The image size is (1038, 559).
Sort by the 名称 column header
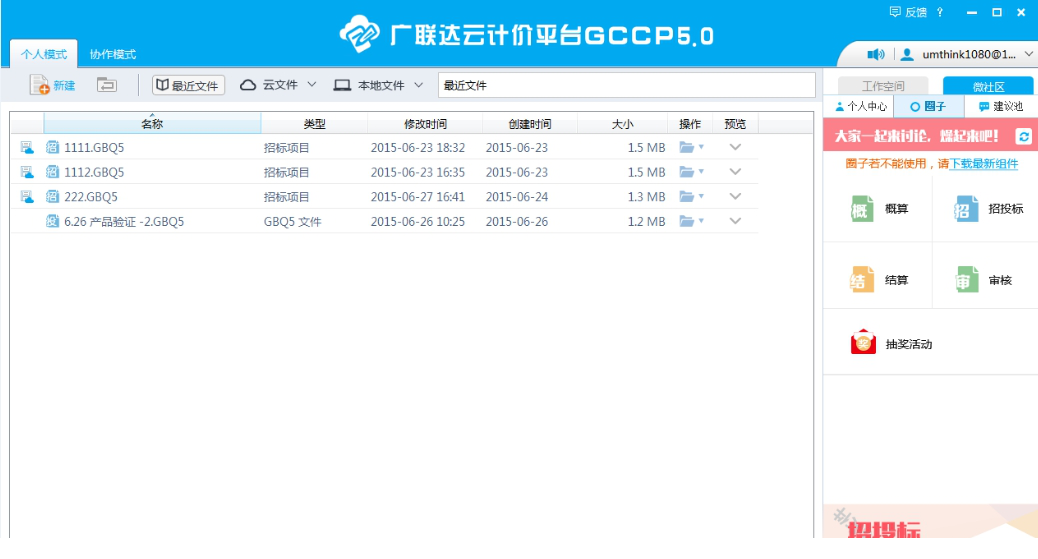(152, 124)
